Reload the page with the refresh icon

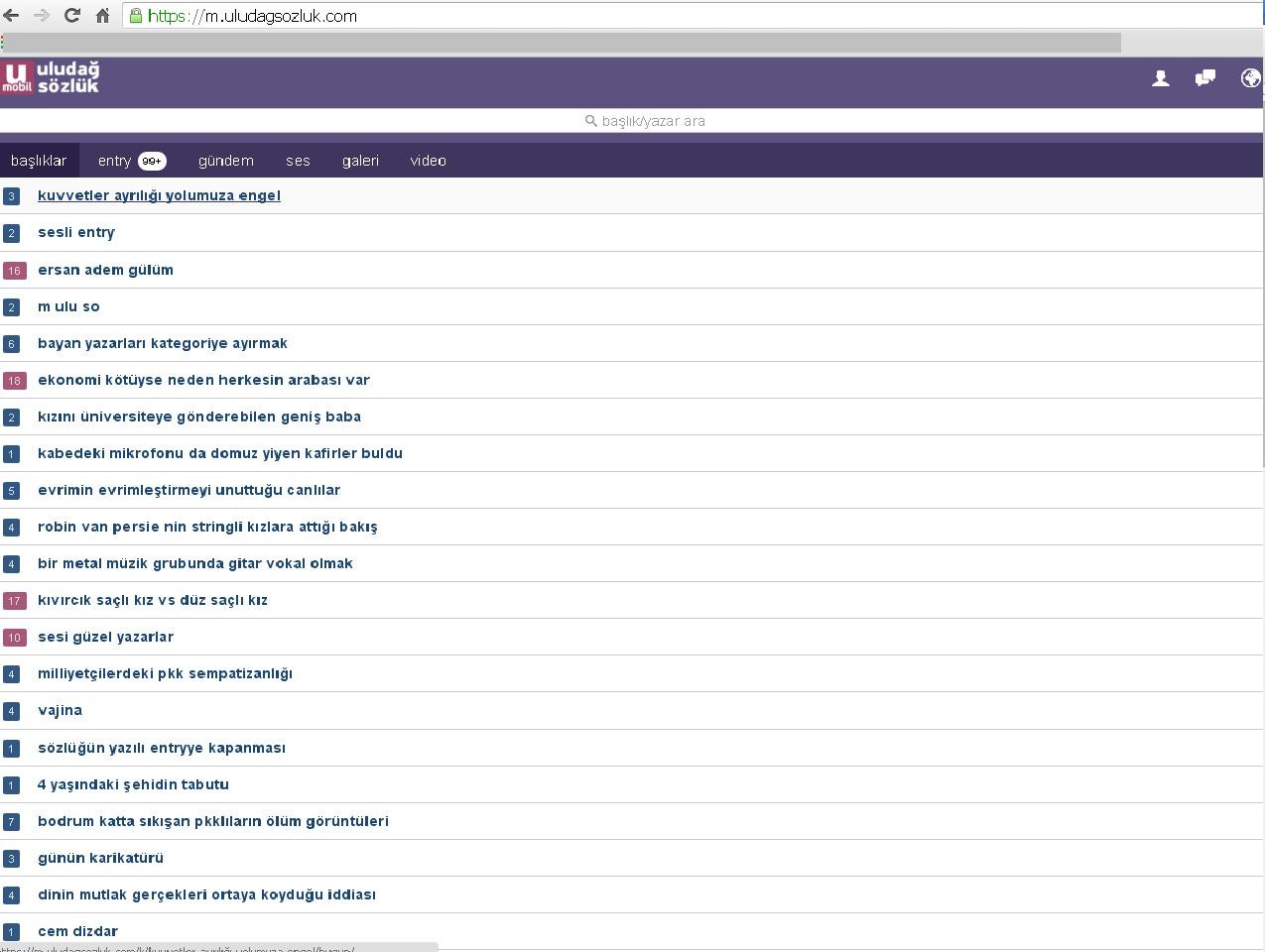pyautogui.click(x=71, y=16)
